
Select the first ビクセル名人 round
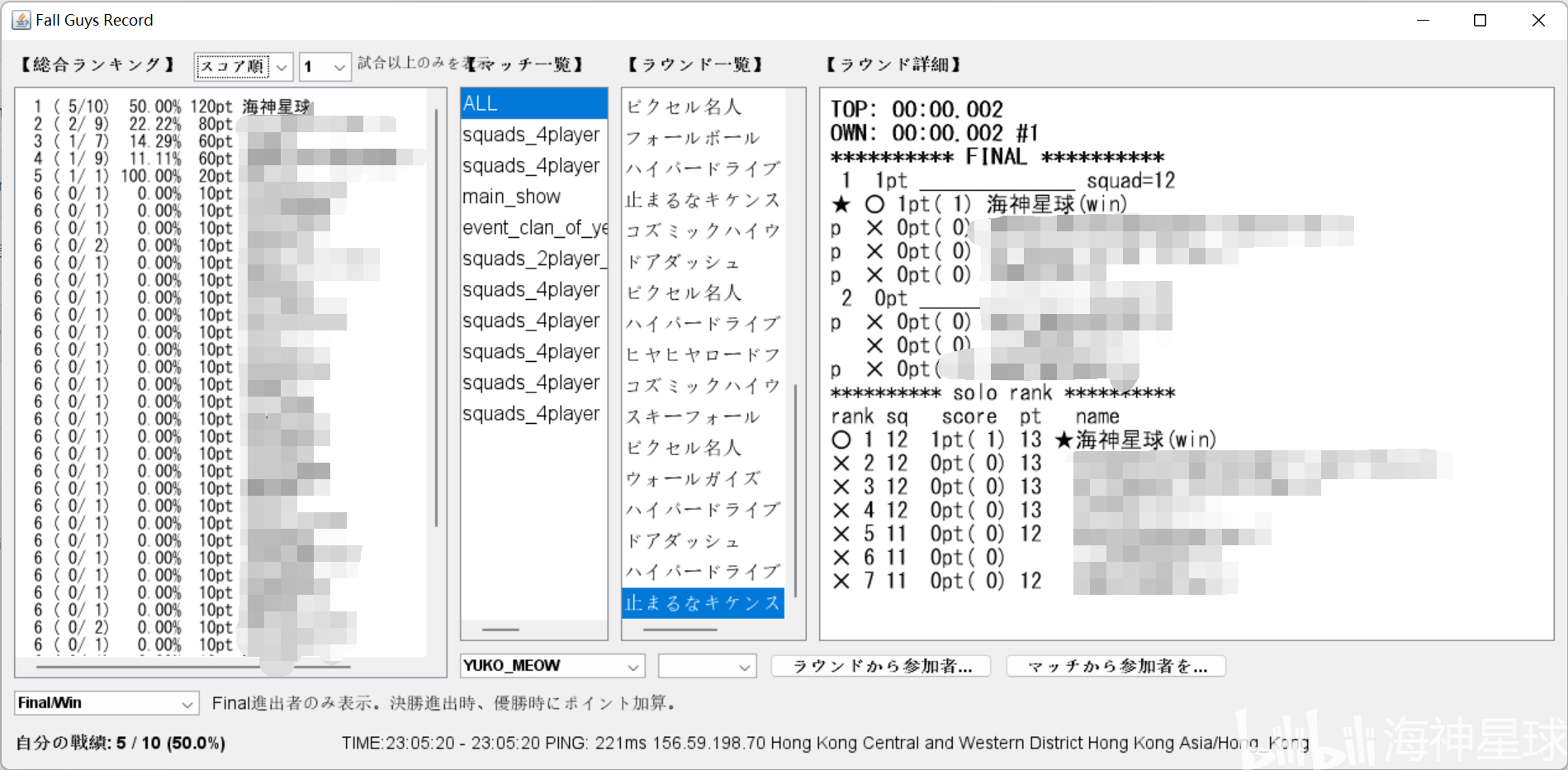tap(702, 106)
